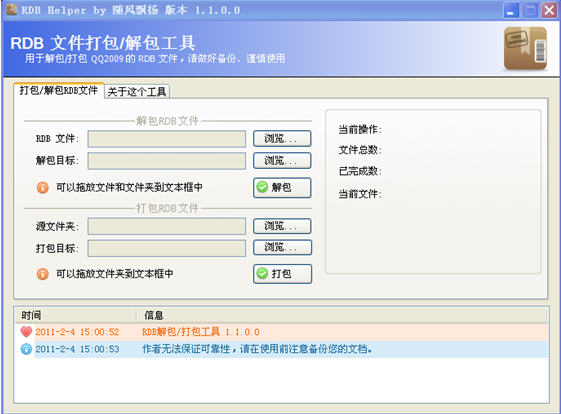Focus the 解包目标 text field
561x414 pixels.
click(x=167, y=161)
